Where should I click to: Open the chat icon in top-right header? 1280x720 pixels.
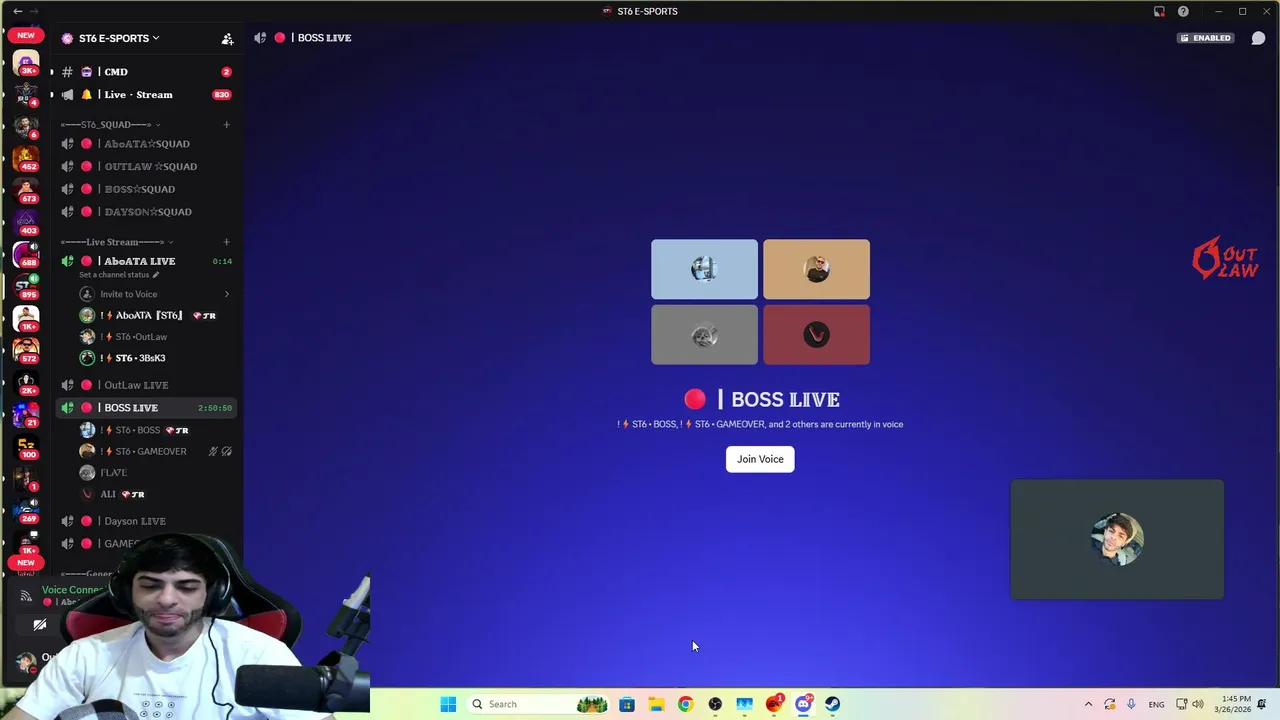1258,38
